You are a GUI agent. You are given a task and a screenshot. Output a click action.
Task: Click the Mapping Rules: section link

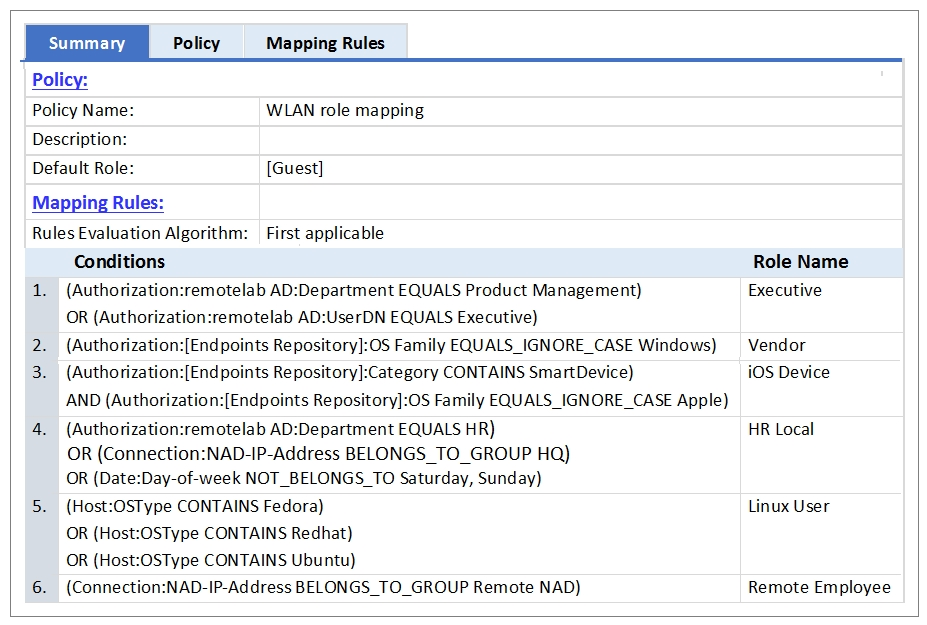pos(98,203)
